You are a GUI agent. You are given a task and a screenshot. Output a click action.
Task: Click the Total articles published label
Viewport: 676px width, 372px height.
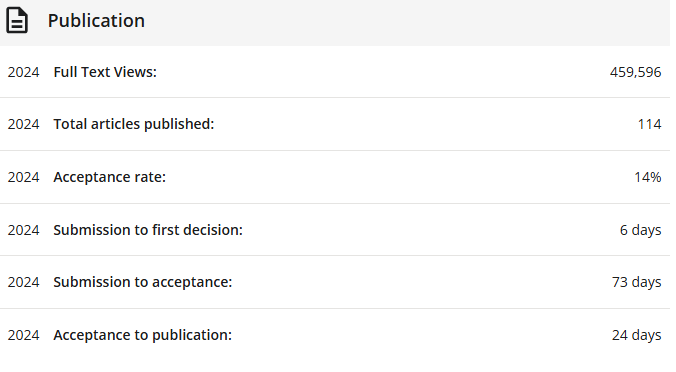pos(134,124)
